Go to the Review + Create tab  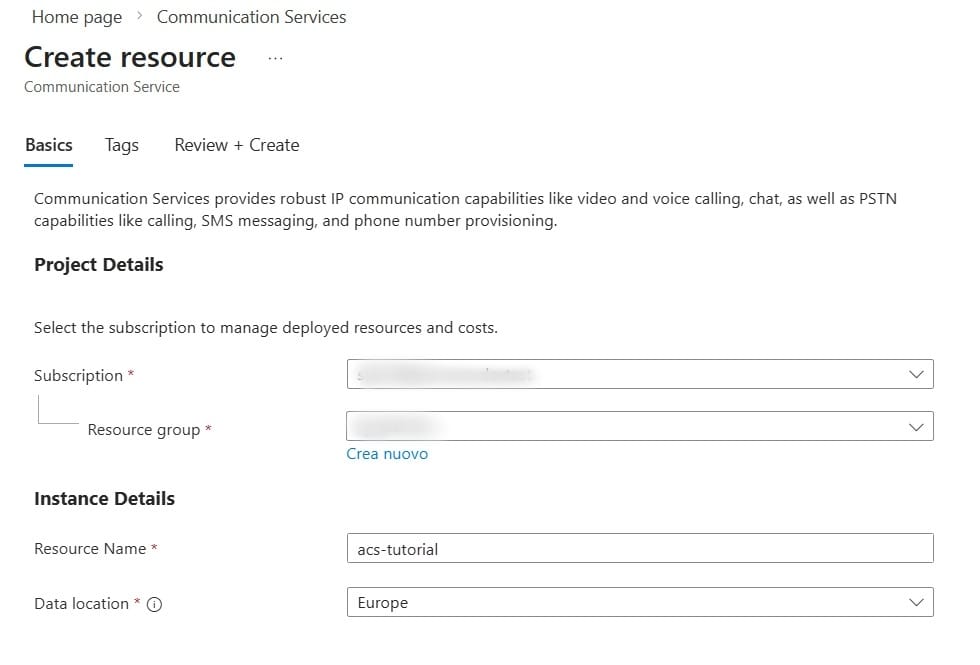click(x=236, y=145)
